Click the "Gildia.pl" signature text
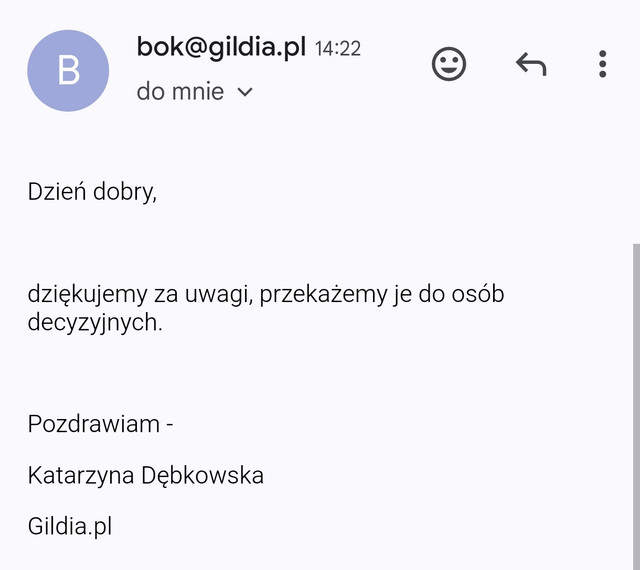Screen dimensions: 640x570 [x=70, y=526]
